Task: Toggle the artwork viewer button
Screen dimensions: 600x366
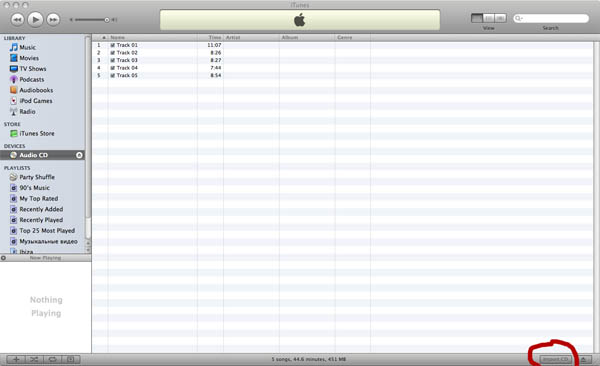Action: tap(71, 359)
